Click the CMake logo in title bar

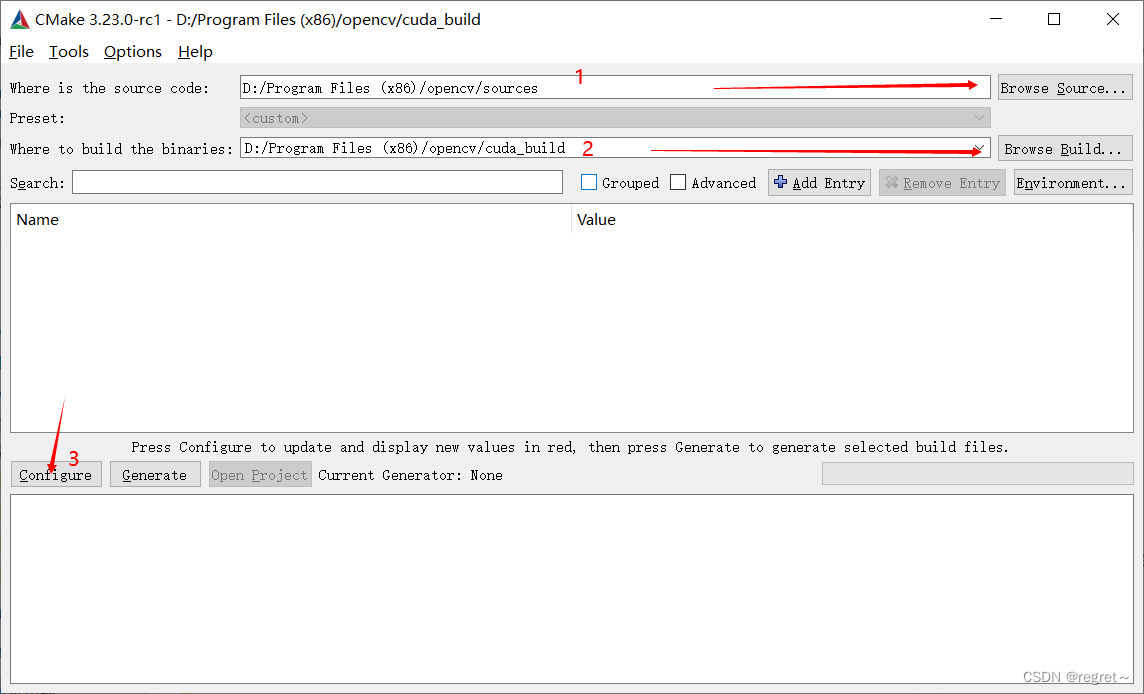20,20
